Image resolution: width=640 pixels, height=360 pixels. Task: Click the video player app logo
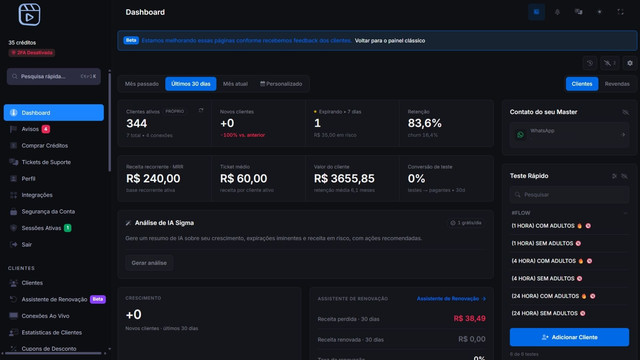tap(29, 15)
